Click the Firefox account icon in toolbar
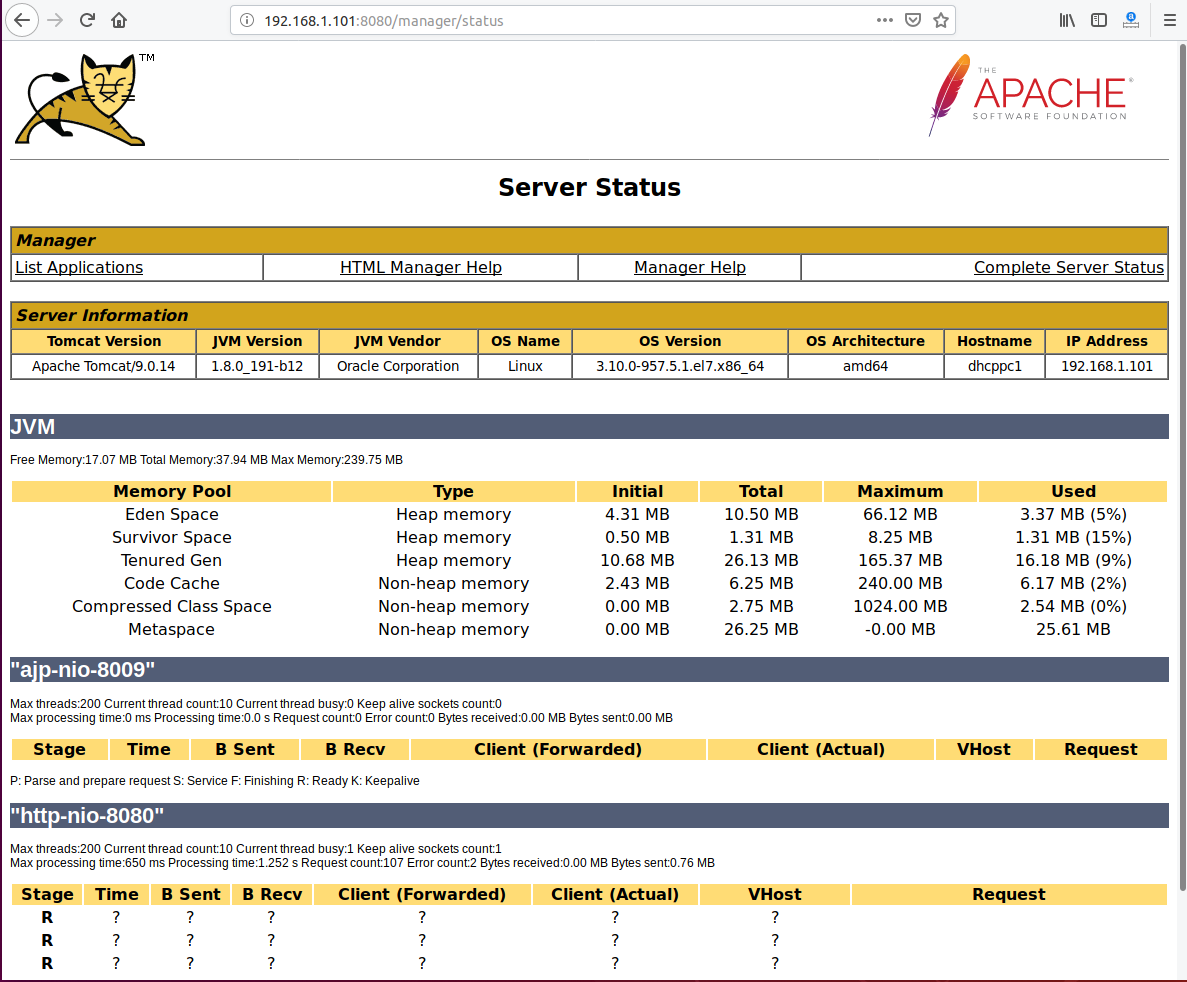 1131,20
